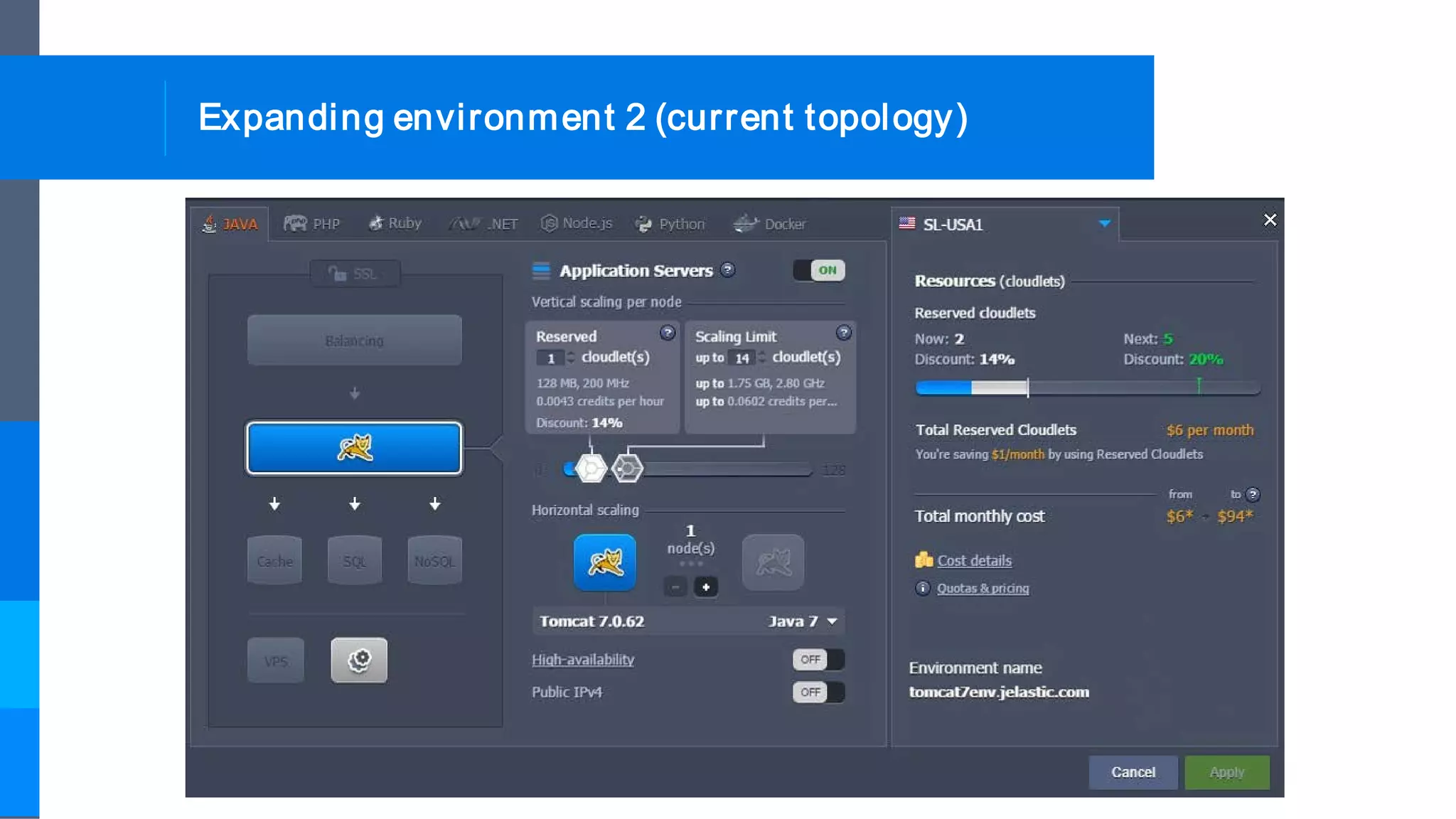Select the Tomcat application server node
Image resolution: width=1456 pixels, height=819 pixels.
coord(354,448)
